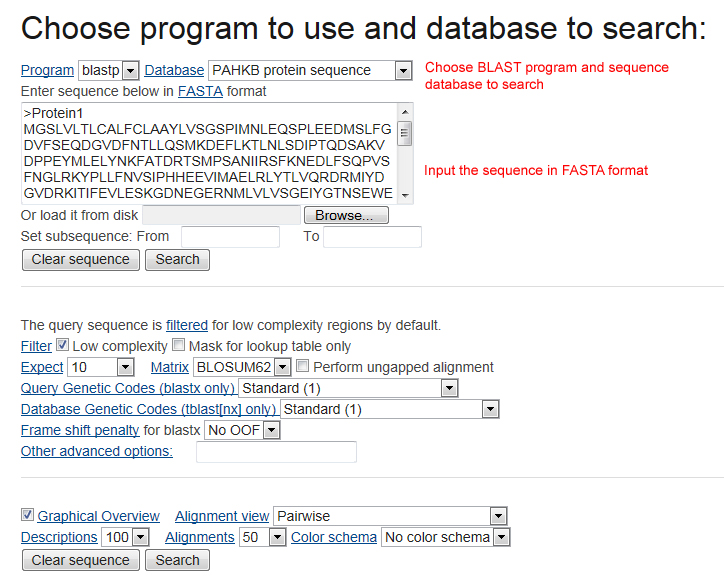Follow the Other advanced options link
This screenshot has height=584, width=724.
tap(97, 452)
